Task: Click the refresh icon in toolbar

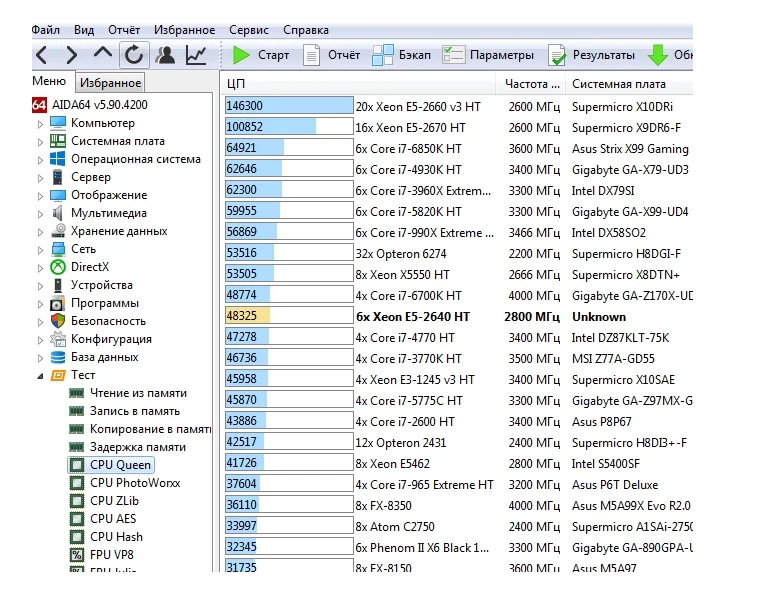Action: tap(134, 55)
